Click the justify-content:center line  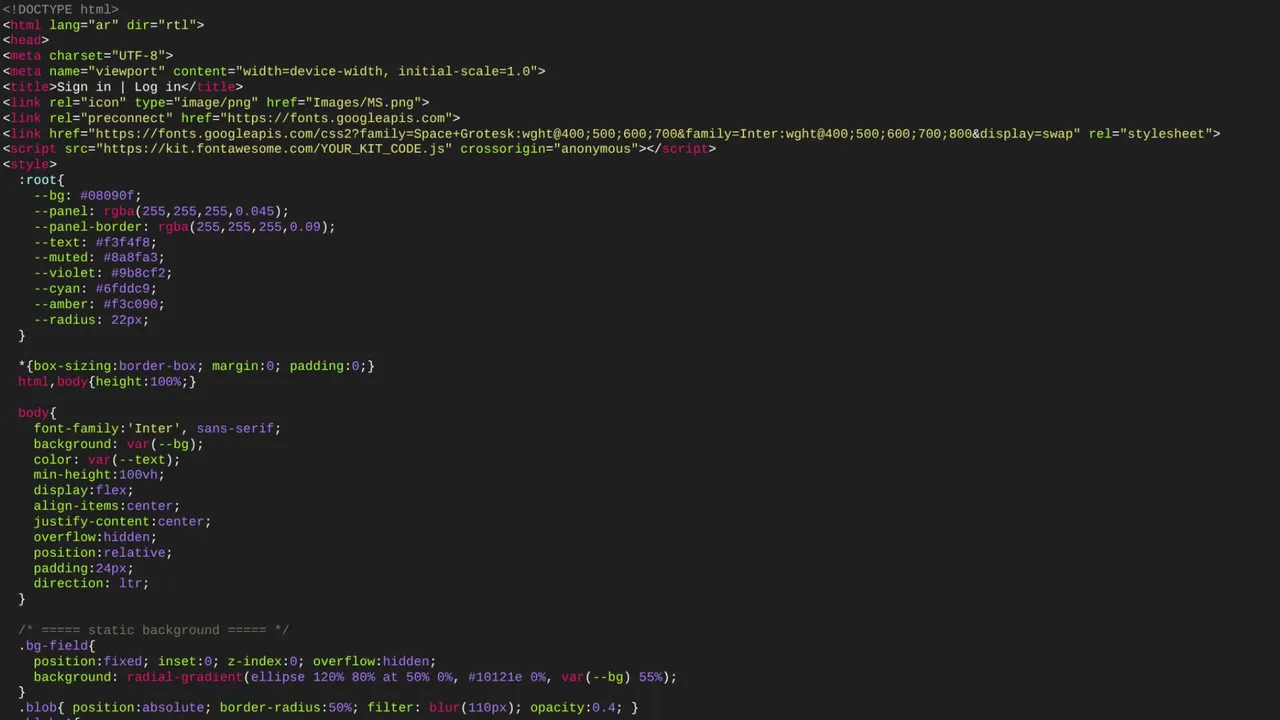coord(122,522)
